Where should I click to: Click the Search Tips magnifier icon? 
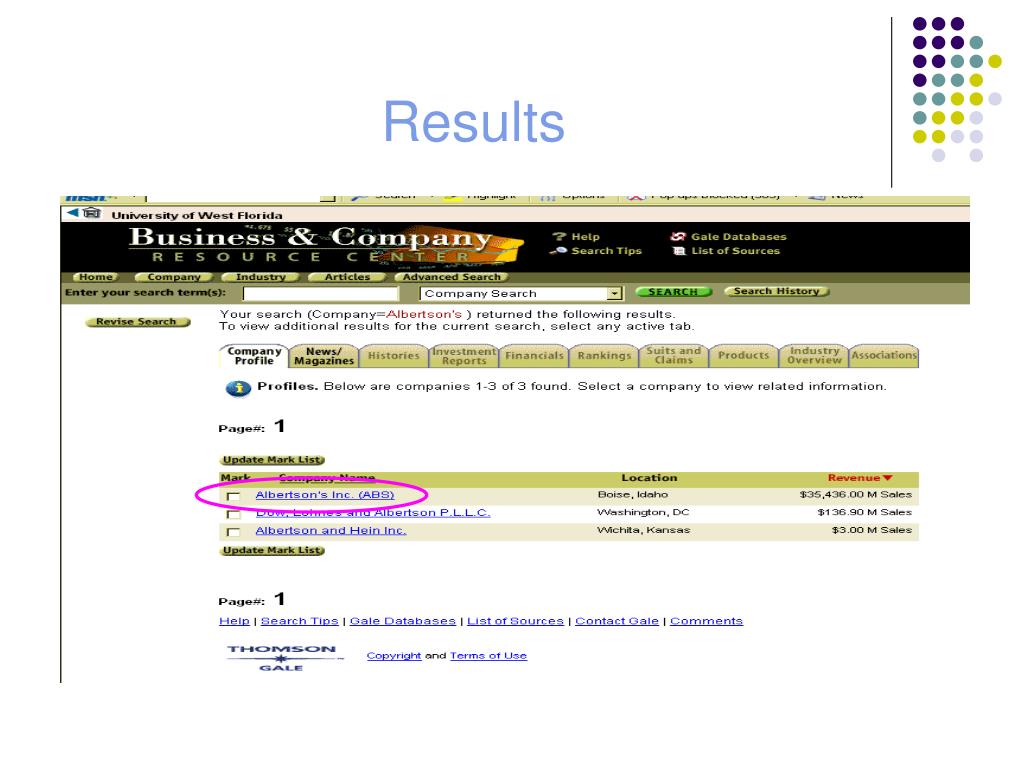(558, 251)
